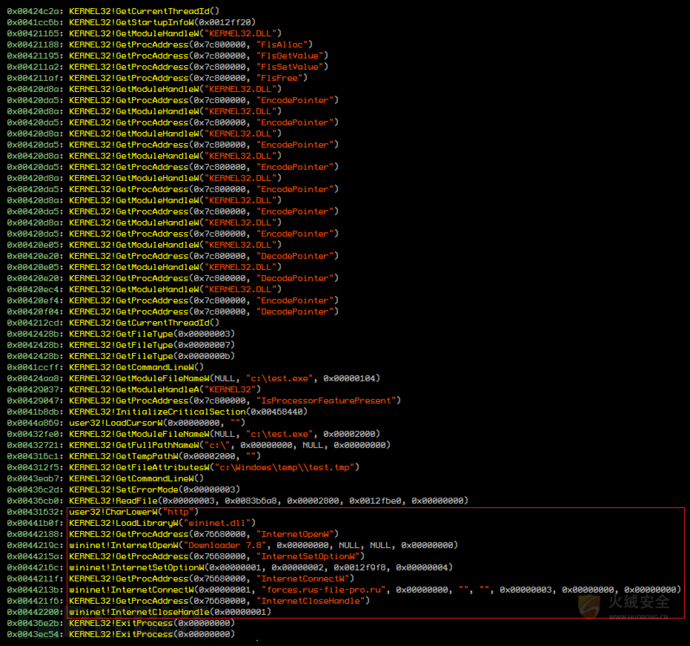Click the "IsProcessorFeaturePresent" string
This screenshot has width=690, height=646.
pyautogui.click(x=328, y=400)
